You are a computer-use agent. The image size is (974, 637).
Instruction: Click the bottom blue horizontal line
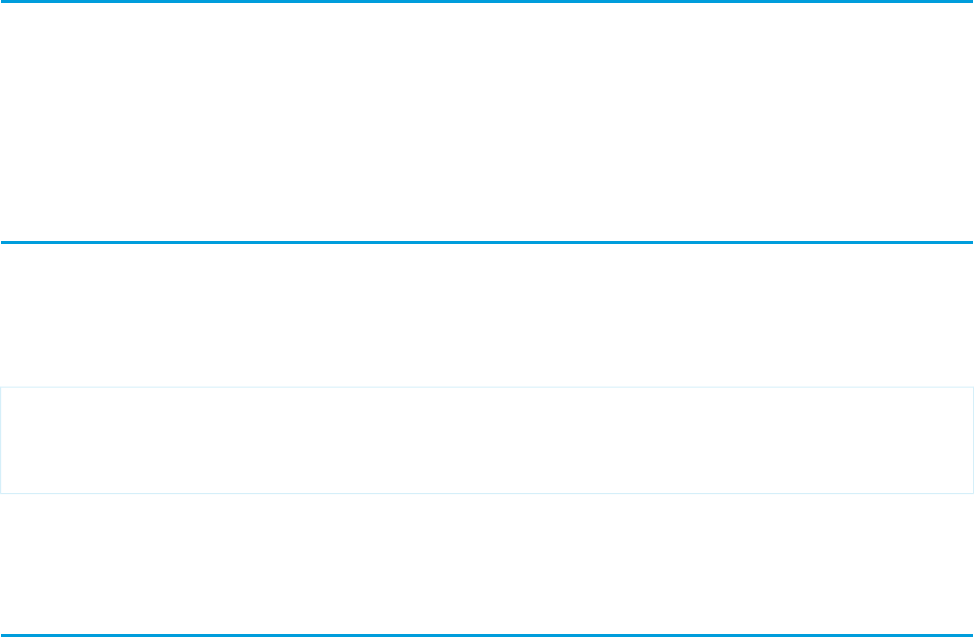[x=487, y=635]
